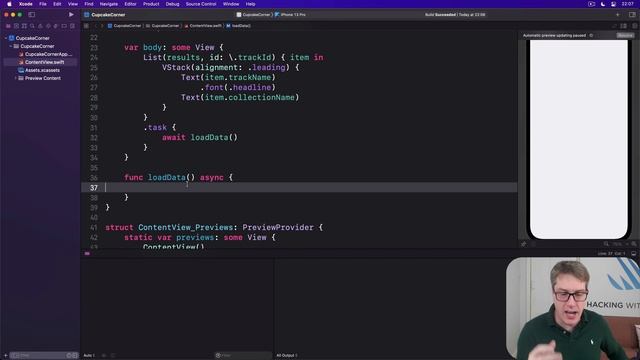
Task: Go back with jump bar arrow
Action: (x=96, y=26)
